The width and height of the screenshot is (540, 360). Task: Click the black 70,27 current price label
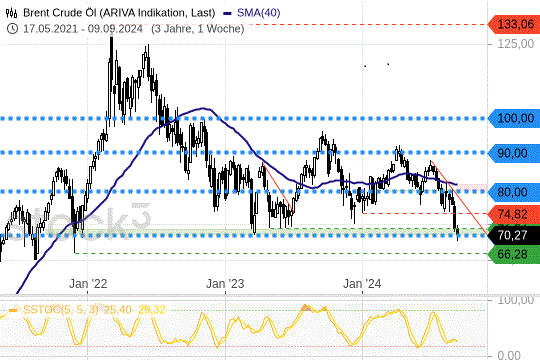(513, 235)
